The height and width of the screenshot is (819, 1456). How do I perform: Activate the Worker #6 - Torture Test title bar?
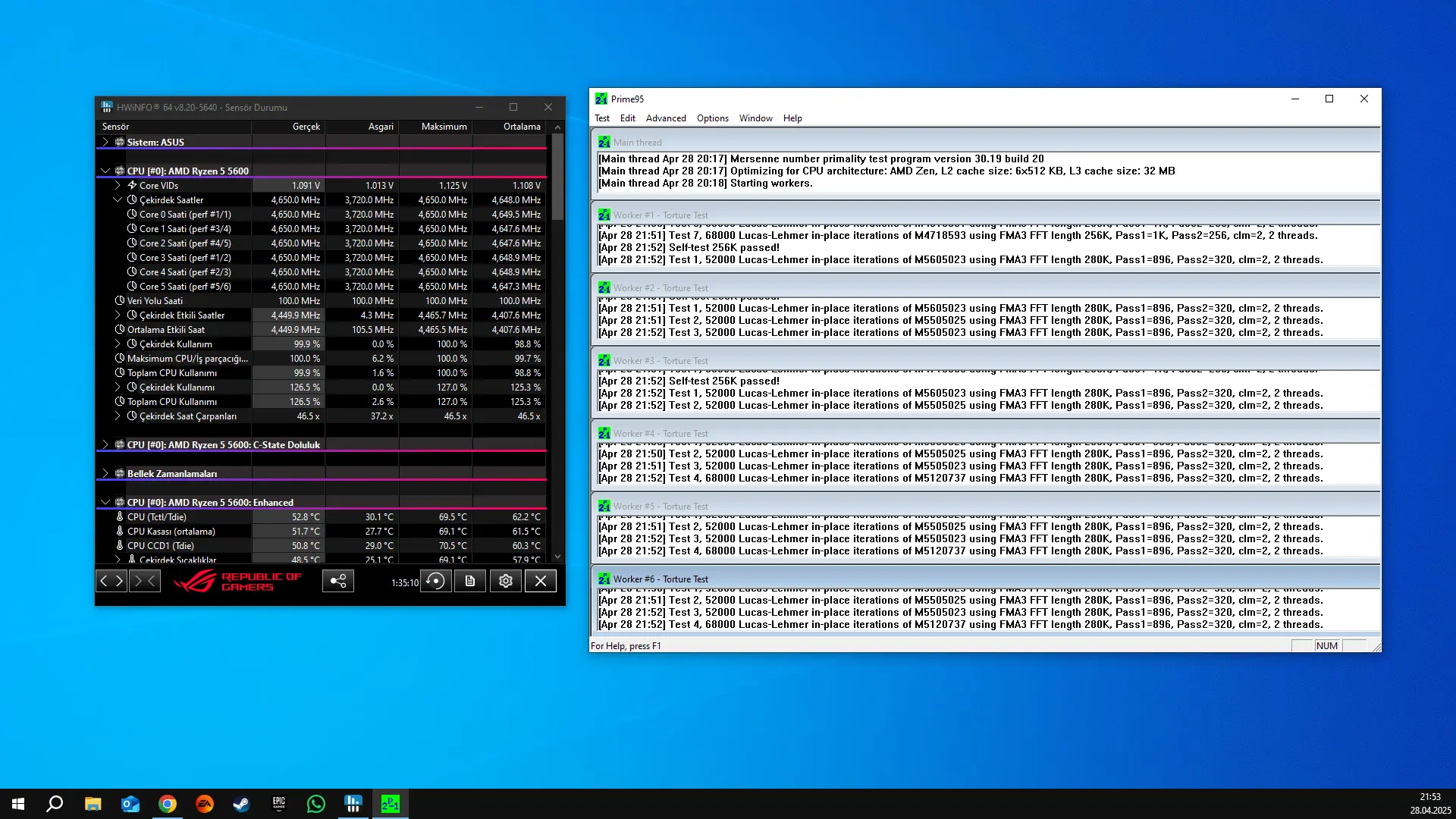click(x=985, y=579)
